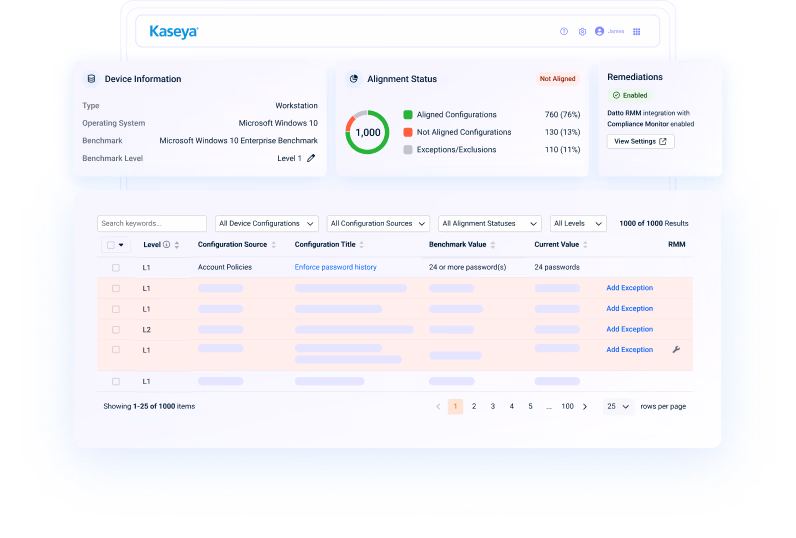
Task: Go to page 3
Action: tap(493, 407)
